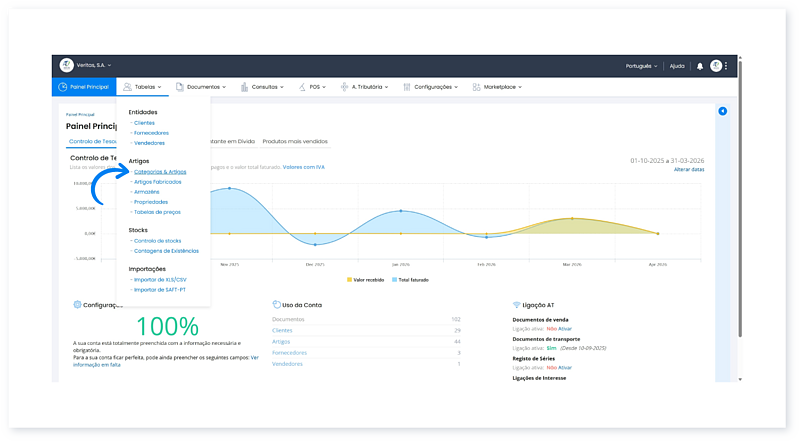Open the Ajuda help link
This screenshot has height=442, width=800.
pyautogui.click(x=677, y=66)
